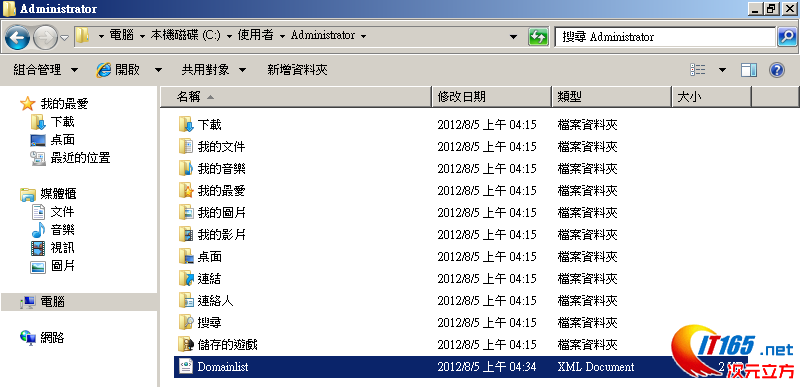Open 桌面 in the favorites sidebar
The height and width of the screenshot is (387, 800).
tap(53, 140)
